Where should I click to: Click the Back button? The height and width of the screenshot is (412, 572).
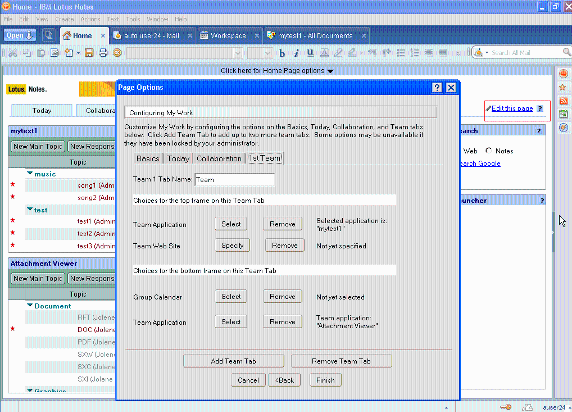(x=285, y=380)
